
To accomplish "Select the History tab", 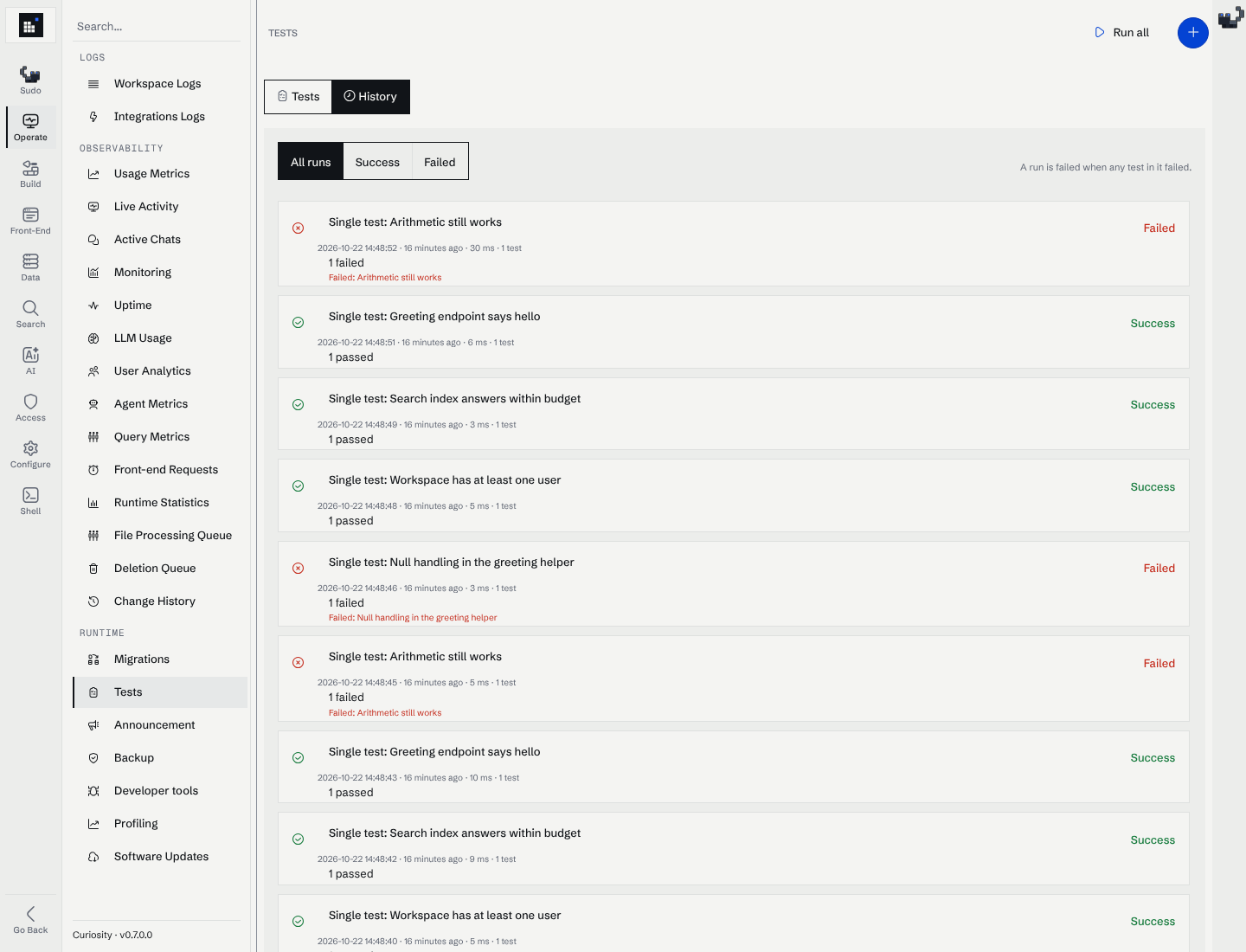I will [x=370, y=97].
